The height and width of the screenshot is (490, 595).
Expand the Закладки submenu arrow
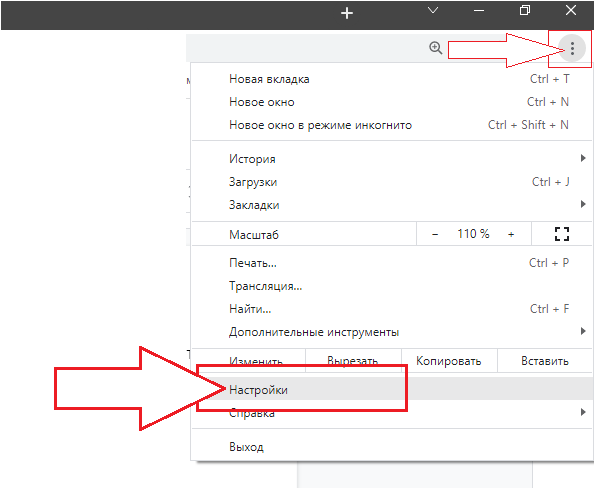pyautogui.click(x=583, y=204)
